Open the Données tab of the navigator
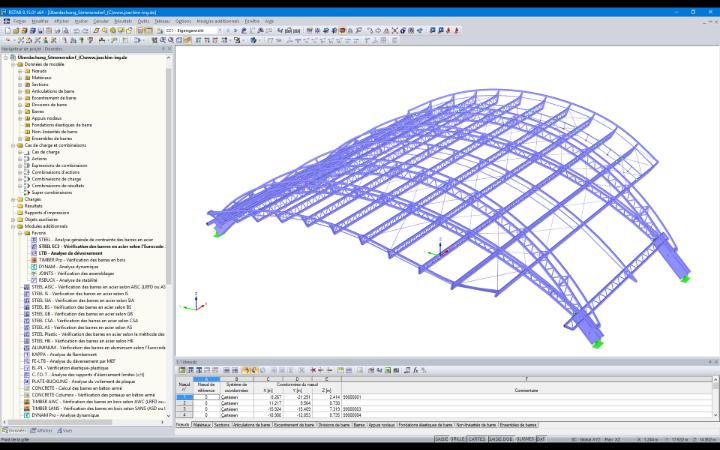The height and width of the screenshot is (450, 720). (14, 431)
